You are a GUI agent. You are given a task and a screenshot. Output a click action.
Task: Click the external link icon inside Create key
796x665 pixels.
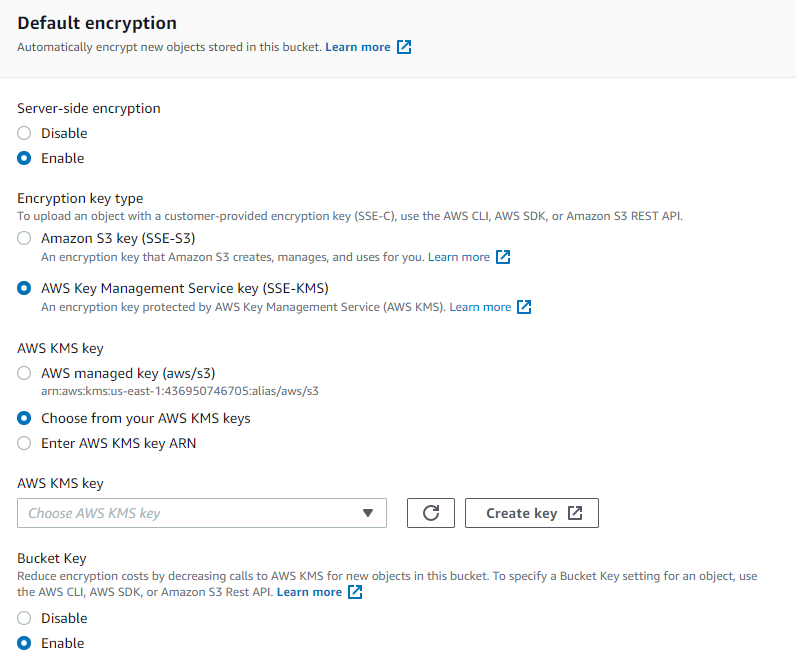pos(575,513)
